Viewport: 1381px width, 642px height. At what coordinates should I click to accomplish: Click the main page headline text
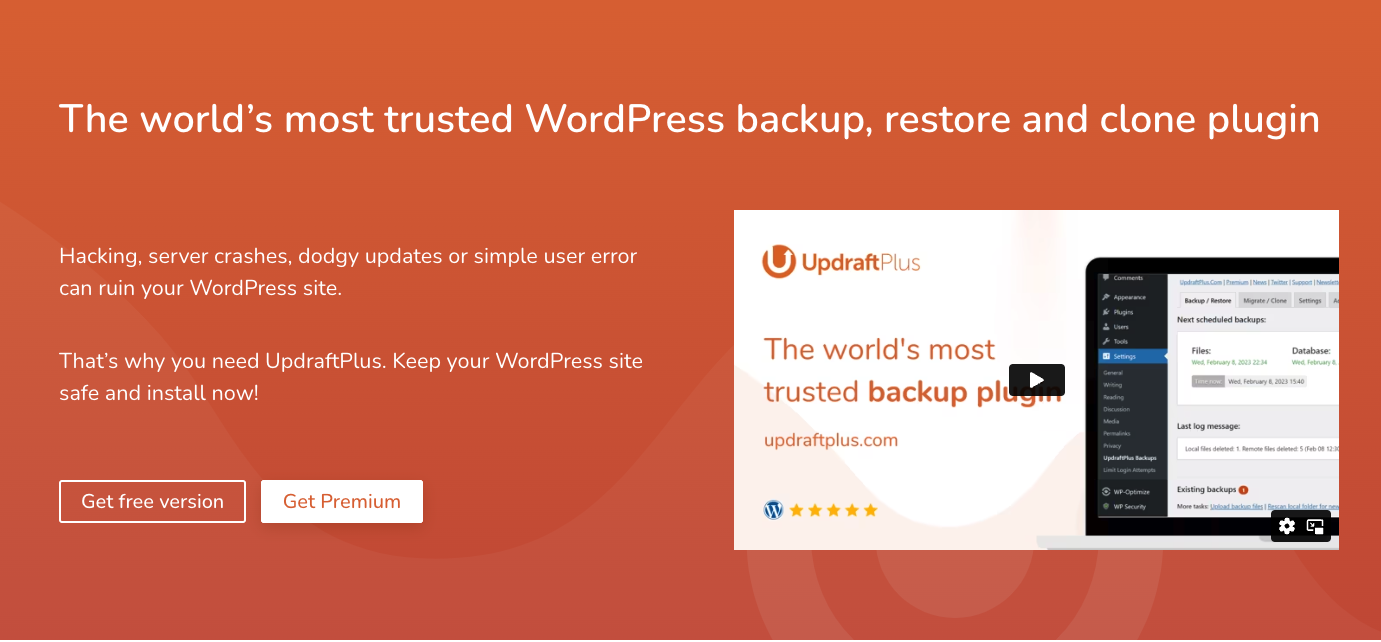point(689,119)
